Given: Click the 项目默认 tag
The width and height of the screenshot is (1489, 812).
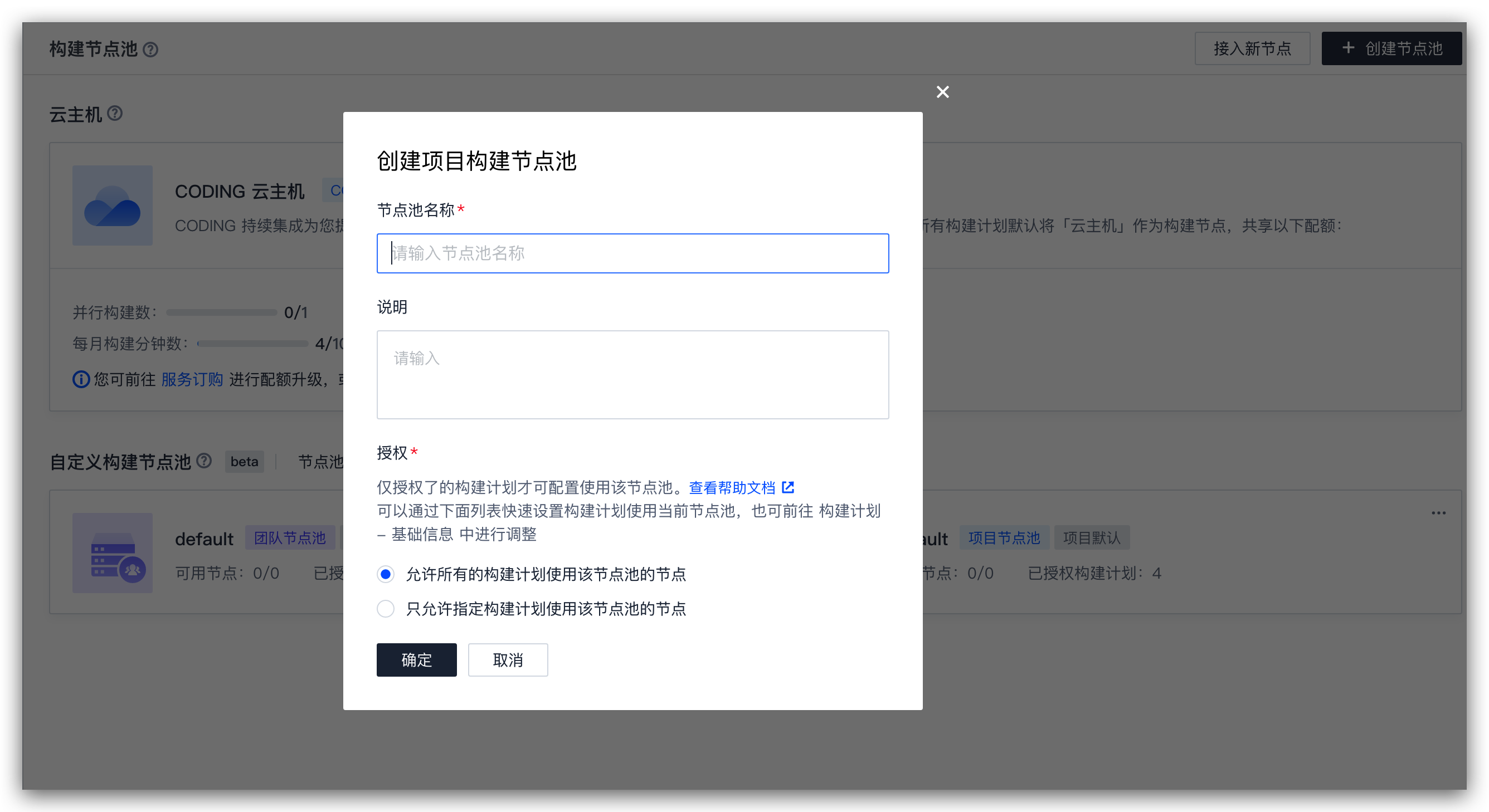Looking at the screenshot, I should tap(1091, 537).
